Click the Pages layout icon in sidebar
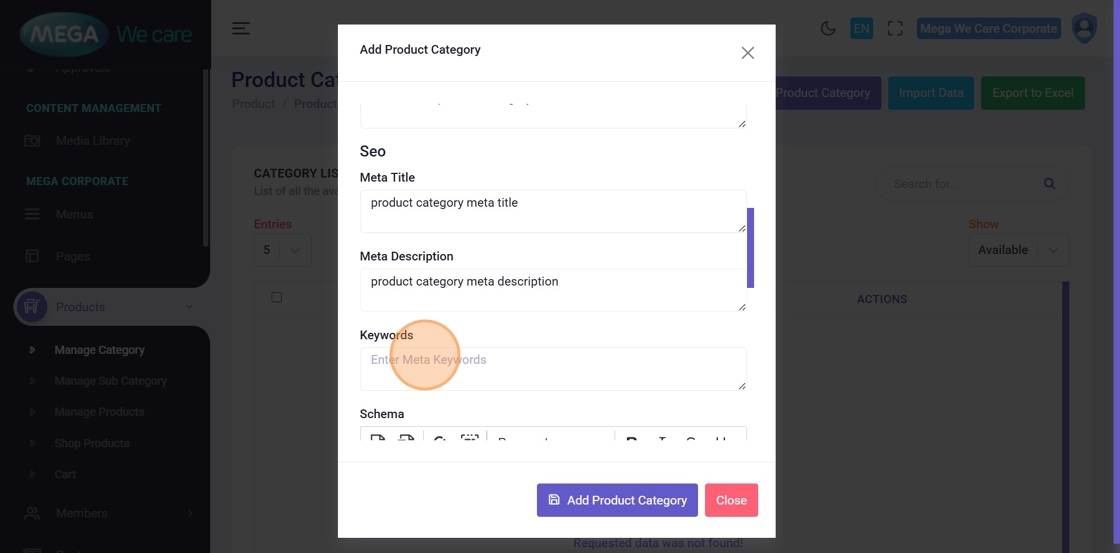The image size is (1120, 553). click(32, 256)
